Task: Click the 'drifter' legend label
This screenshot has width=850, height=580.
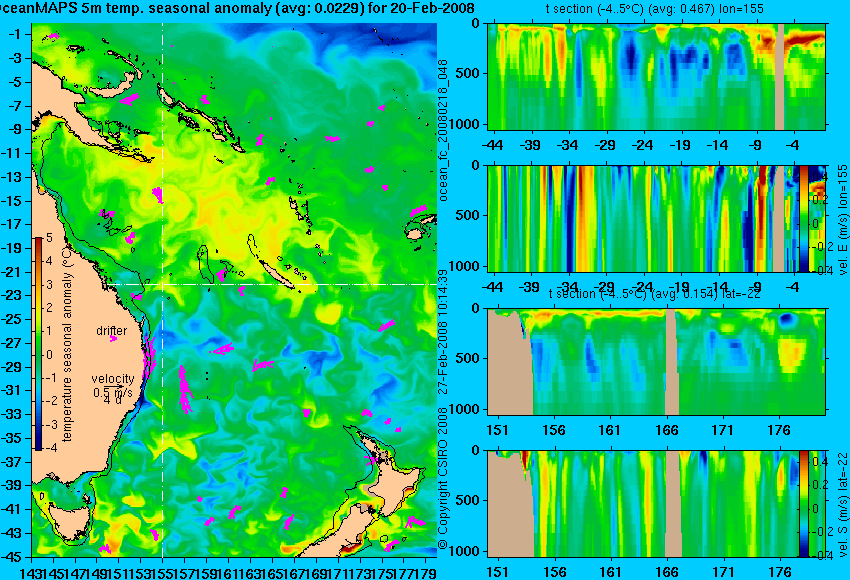Action: pos(112,331)
